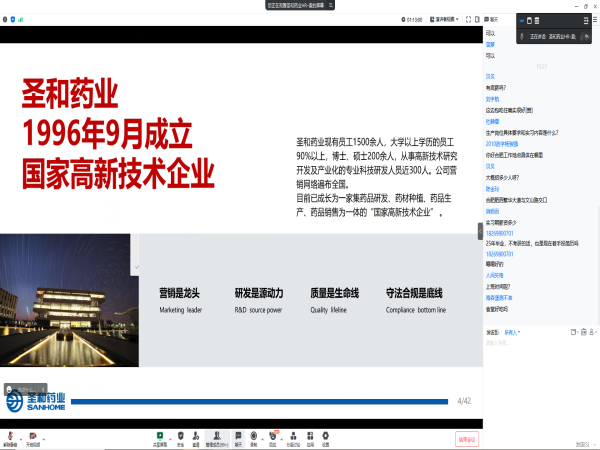Collapse chat panel via side handle
Image resolution: width=600 pixels, height=450 pixels.
click(x=480, y=231)
